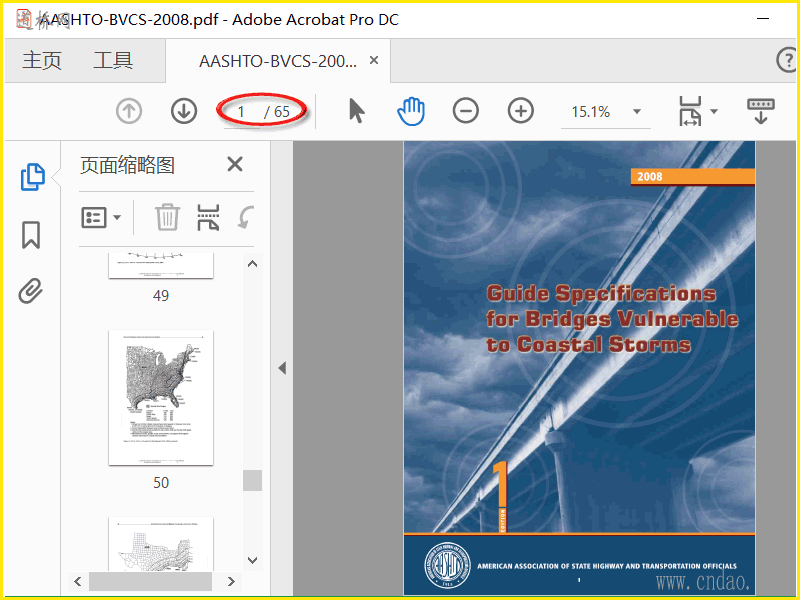Viewport: 800px width, 600px height.
Task: Click the print pages thumbnail icon
Action: click(x=208, y=217)
